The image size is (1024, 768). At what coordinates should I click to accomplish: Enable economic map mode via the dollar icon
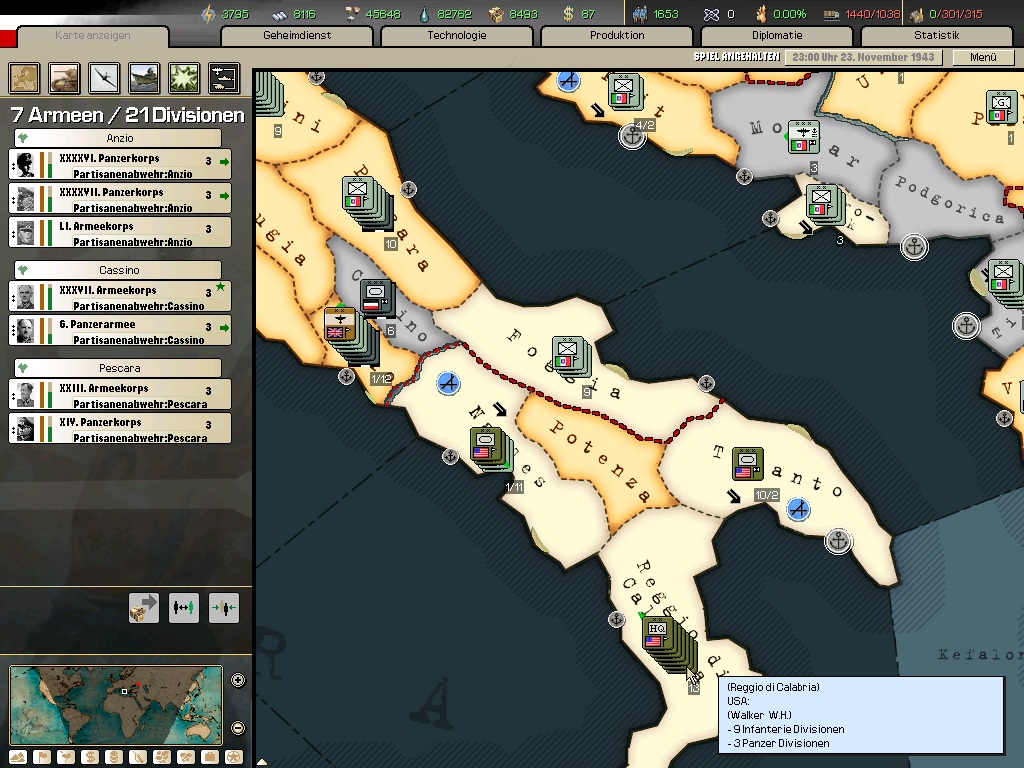90,758
